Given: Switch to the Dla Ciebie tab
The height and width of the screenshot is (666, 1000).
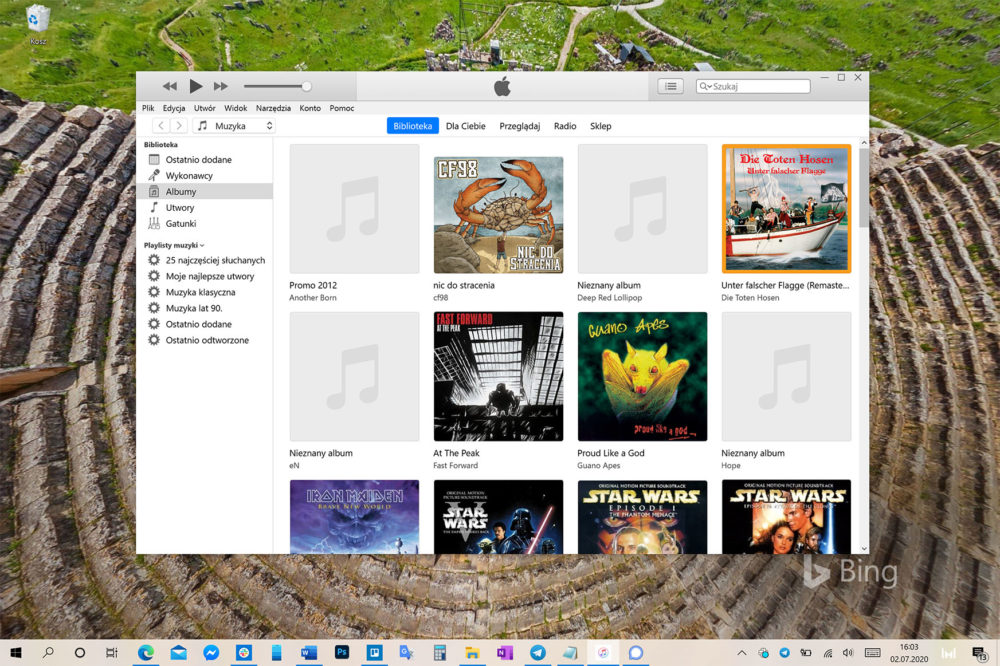Looking at the screenshot, I should (x=466, y=126).
